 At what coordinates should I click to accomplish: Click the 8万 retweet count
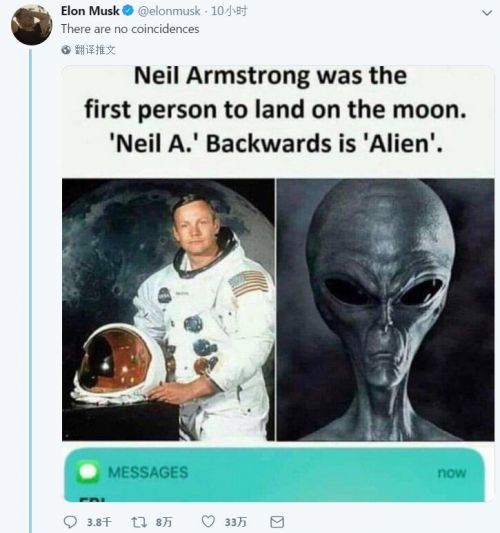(164, 522)
